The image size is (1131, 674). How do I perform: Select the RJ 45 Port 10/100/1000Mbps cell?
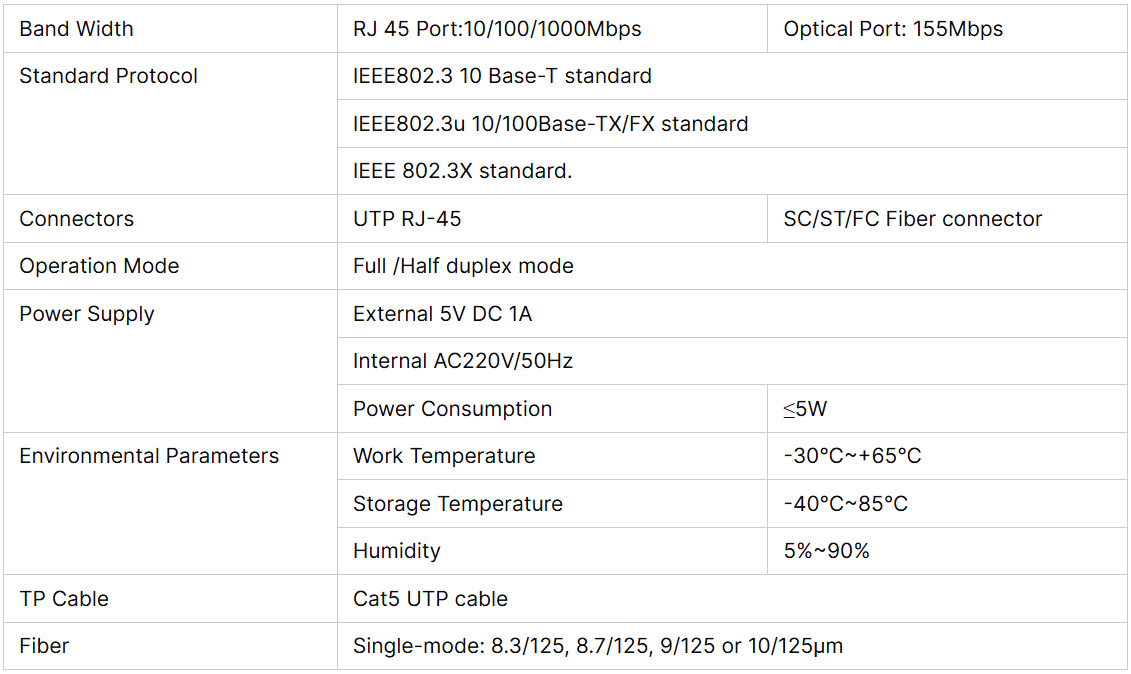tap(497, 29)
